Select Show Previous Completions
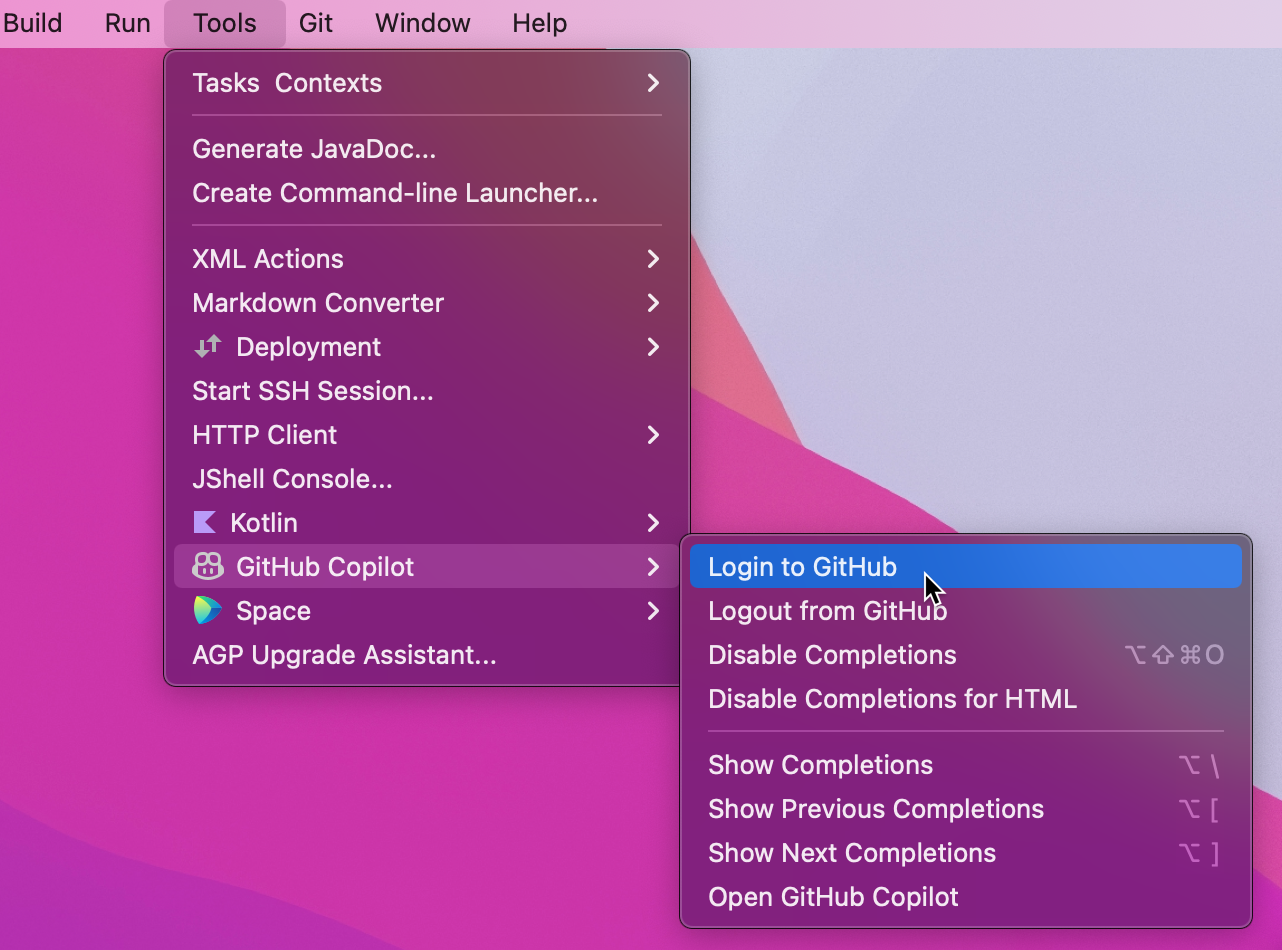The image size is (1282, 950). (966, 809)
